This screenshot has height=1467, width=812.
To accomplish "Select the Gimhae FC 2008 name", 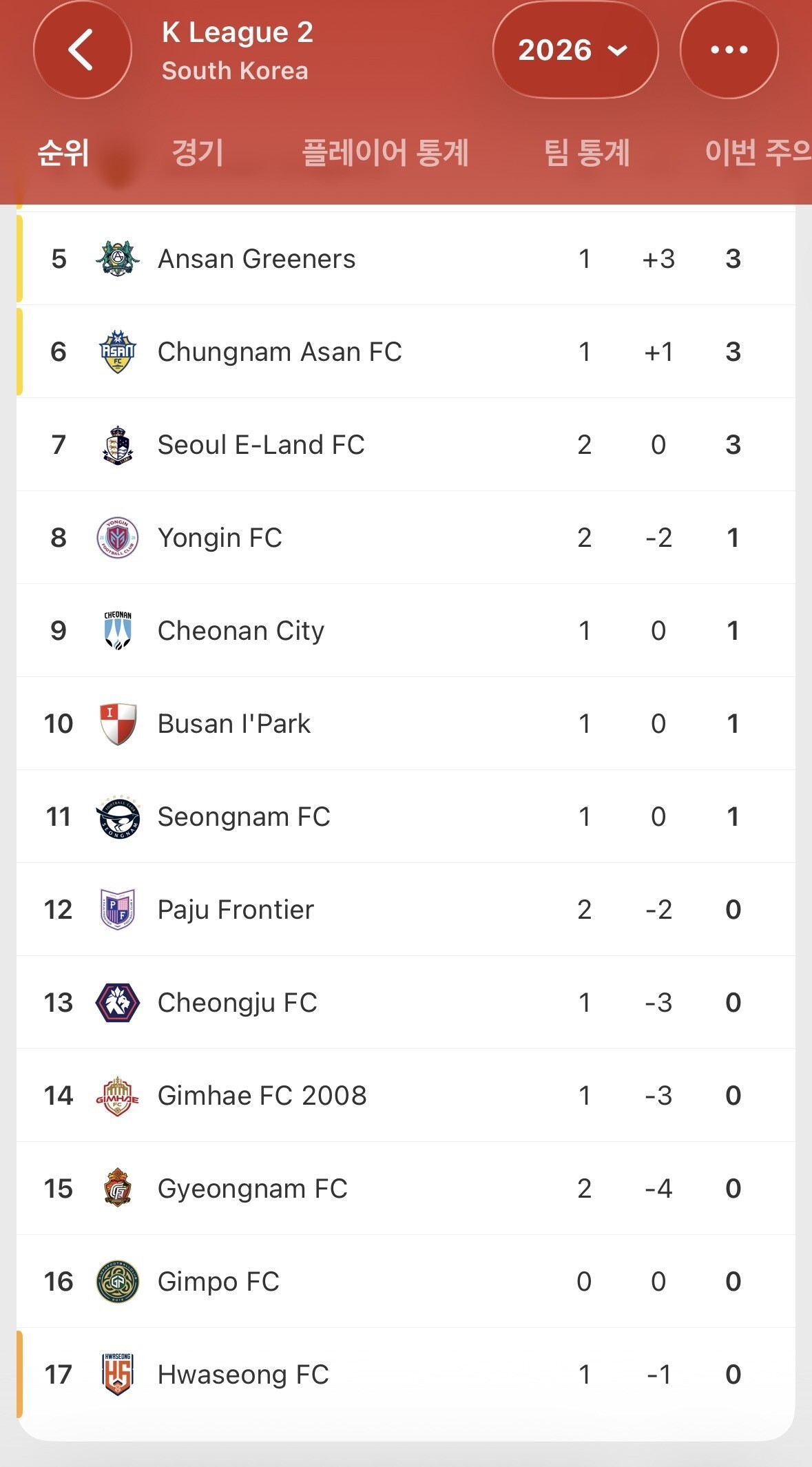I will [262, 1096].
